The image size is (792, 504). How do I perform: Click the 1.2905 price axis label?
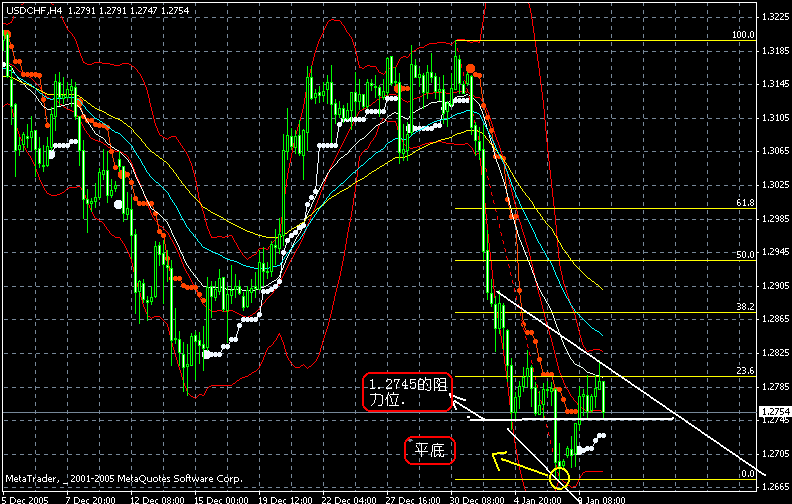tap(775, 286)
